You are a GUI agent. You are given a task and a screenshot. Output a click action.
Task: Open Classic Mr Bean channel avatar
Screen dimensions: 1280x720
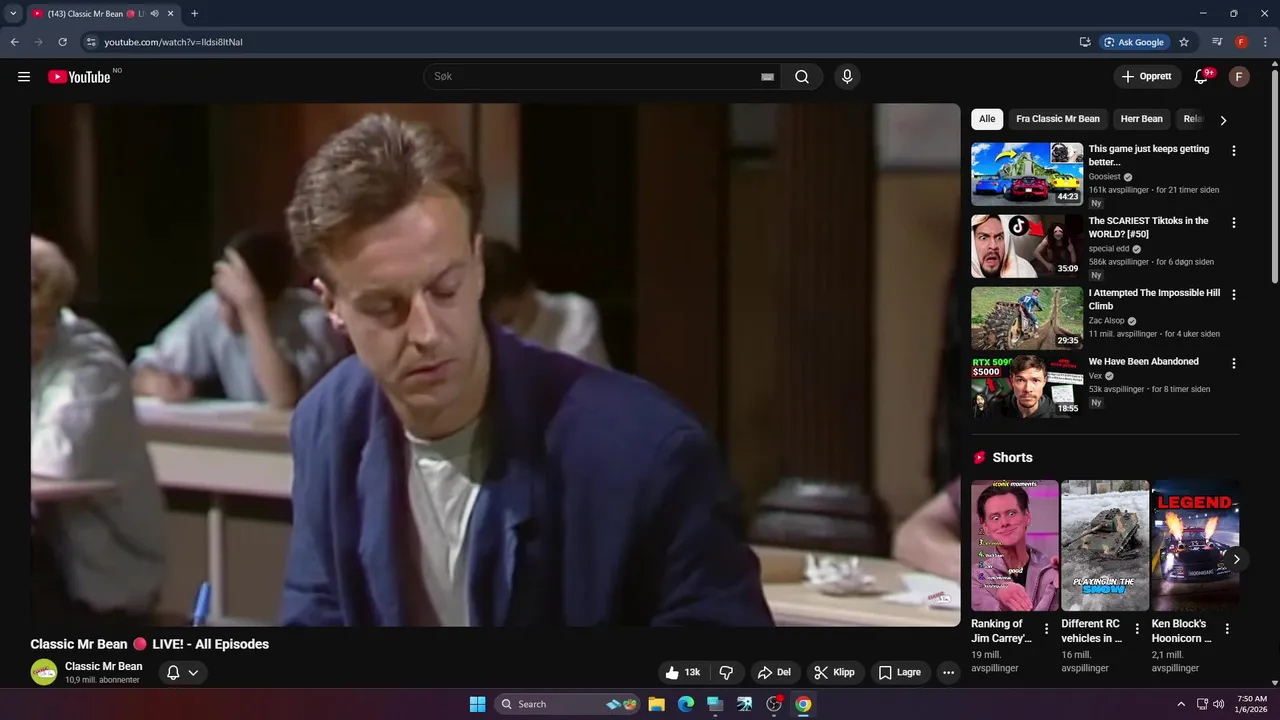click(44, 672)
